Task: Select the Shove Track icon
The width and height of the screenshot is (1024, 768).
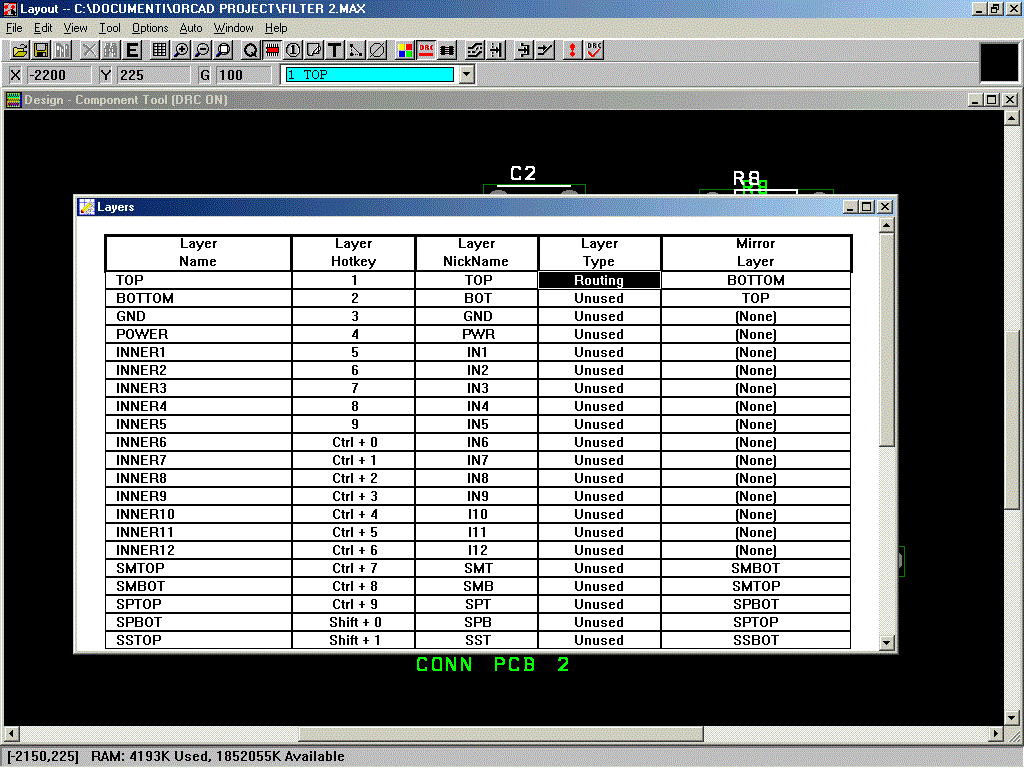Action: coord(496,50)
